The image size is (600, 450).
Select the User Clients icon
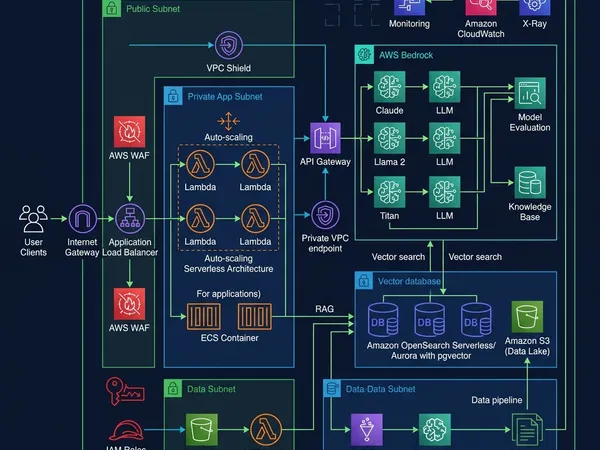tap(33, 219)
